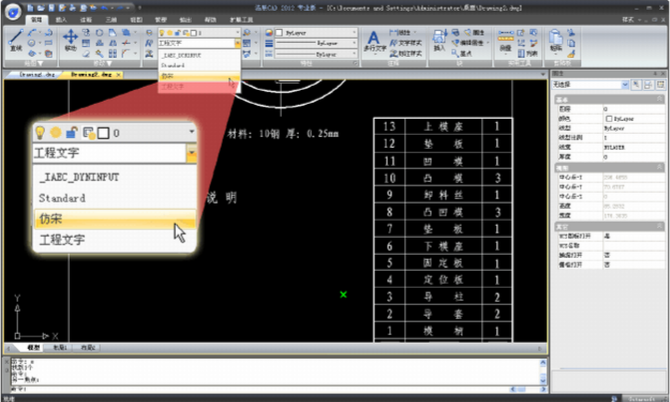Screen dimensions: 670x402
Task: Click the Edit Attributes (编辑属性) icon
Action: click(468, 43)
